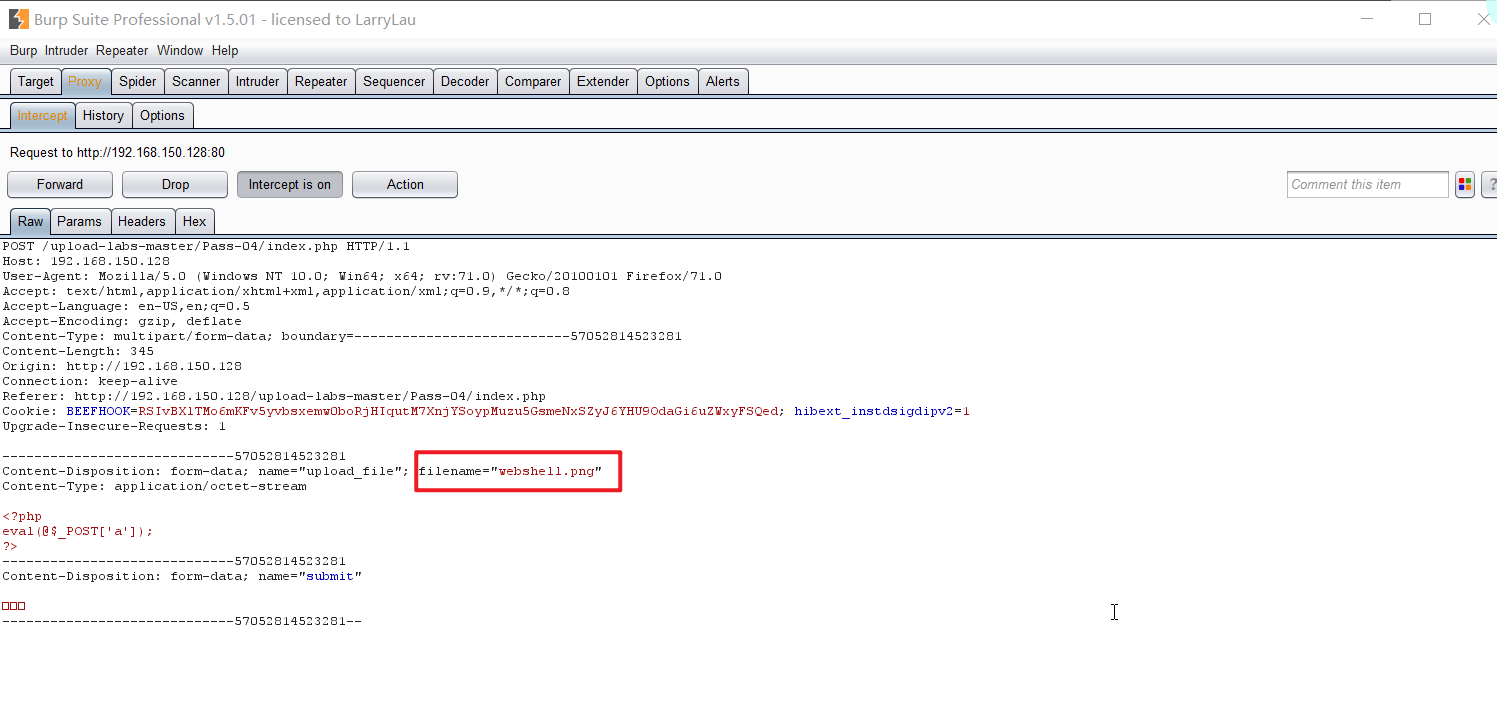Minimize the Burp Suite window

[x=1366, y=19]
